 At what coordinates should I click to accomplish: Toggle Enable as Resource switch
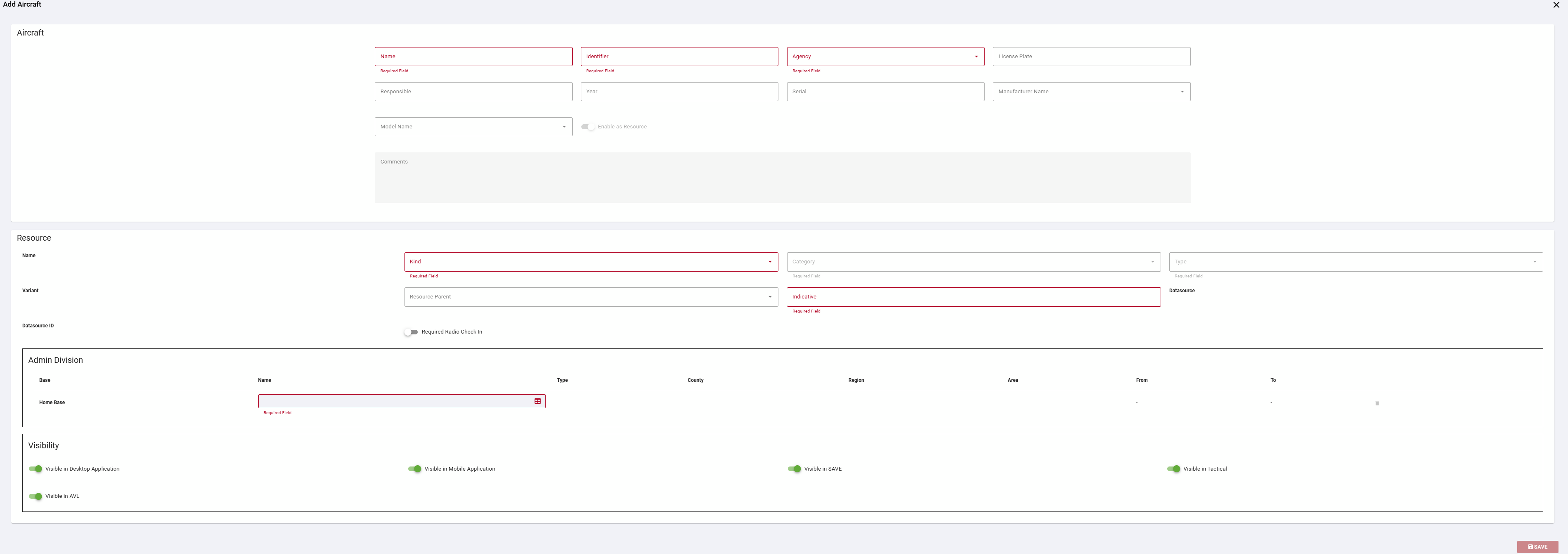(588, 126)
